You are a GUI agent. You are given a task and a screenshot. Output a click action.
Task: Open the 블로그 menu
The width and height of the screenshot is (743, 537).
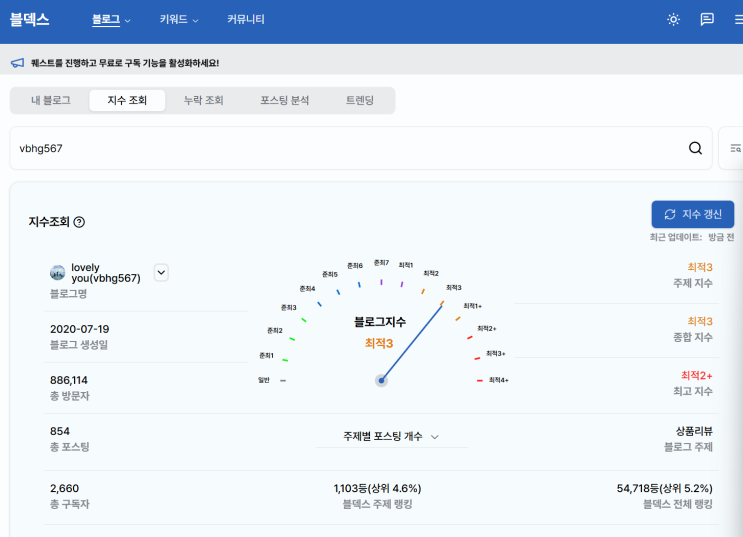coord(111,19)
